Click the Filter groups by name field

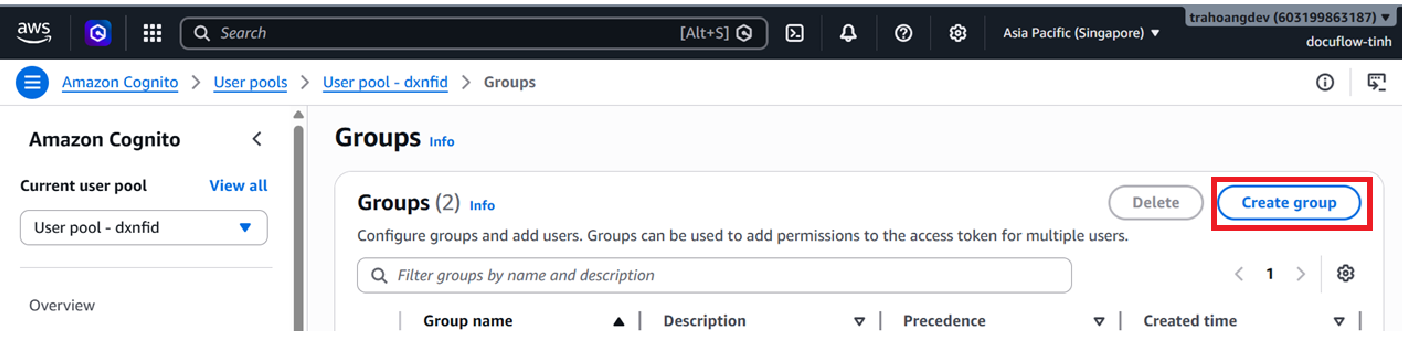click(714, 275)
